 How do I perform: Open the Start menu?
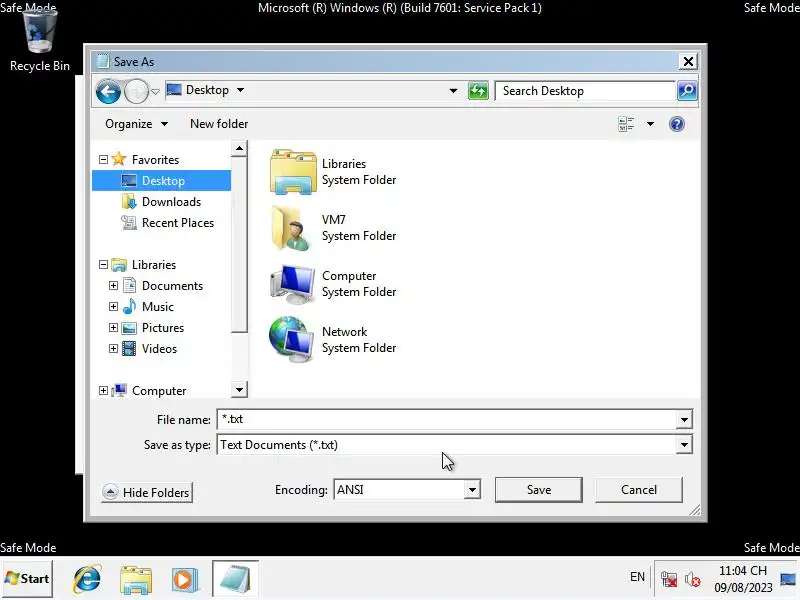(27, 579)
